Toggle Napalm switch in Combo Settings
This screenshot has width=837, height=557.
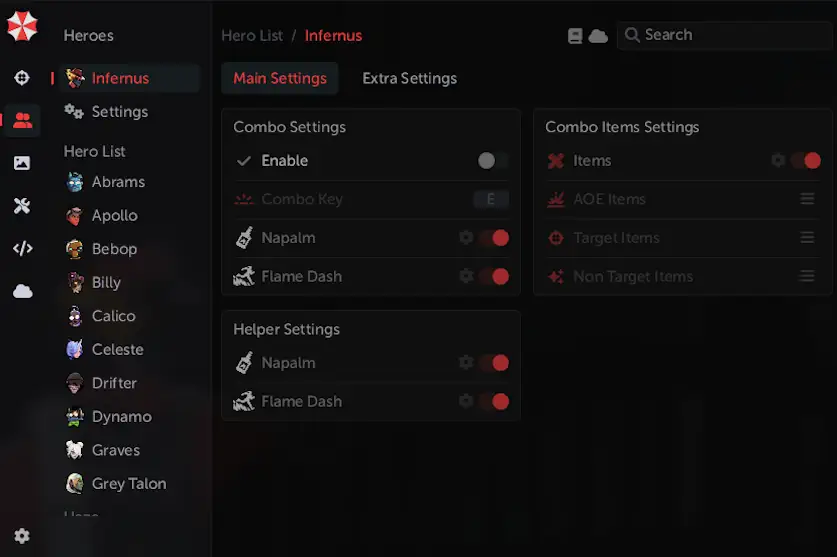[494, 238]
